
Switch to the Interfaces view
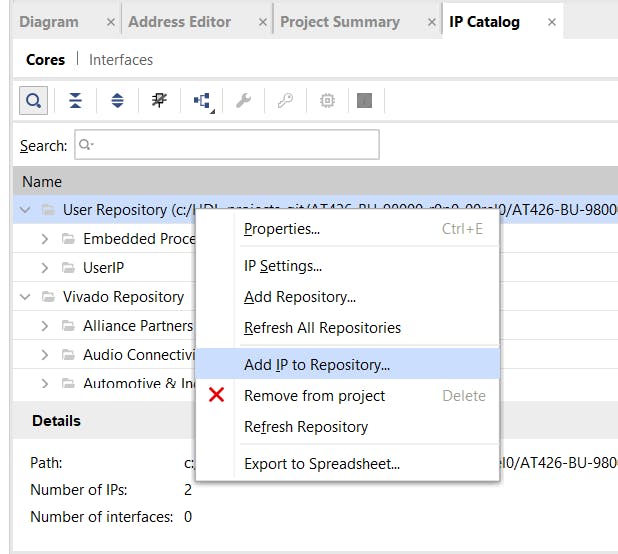121,60
